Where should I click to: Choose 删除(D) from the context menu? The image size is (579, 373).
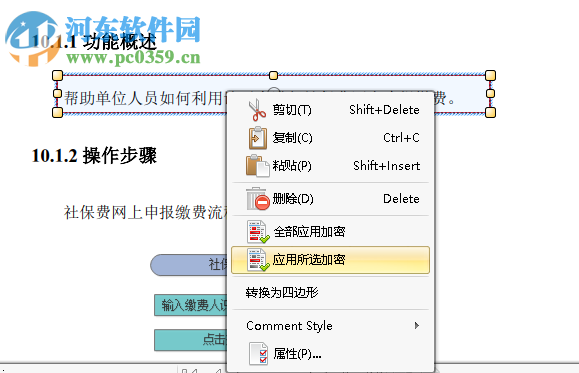[x=330, y=199]
